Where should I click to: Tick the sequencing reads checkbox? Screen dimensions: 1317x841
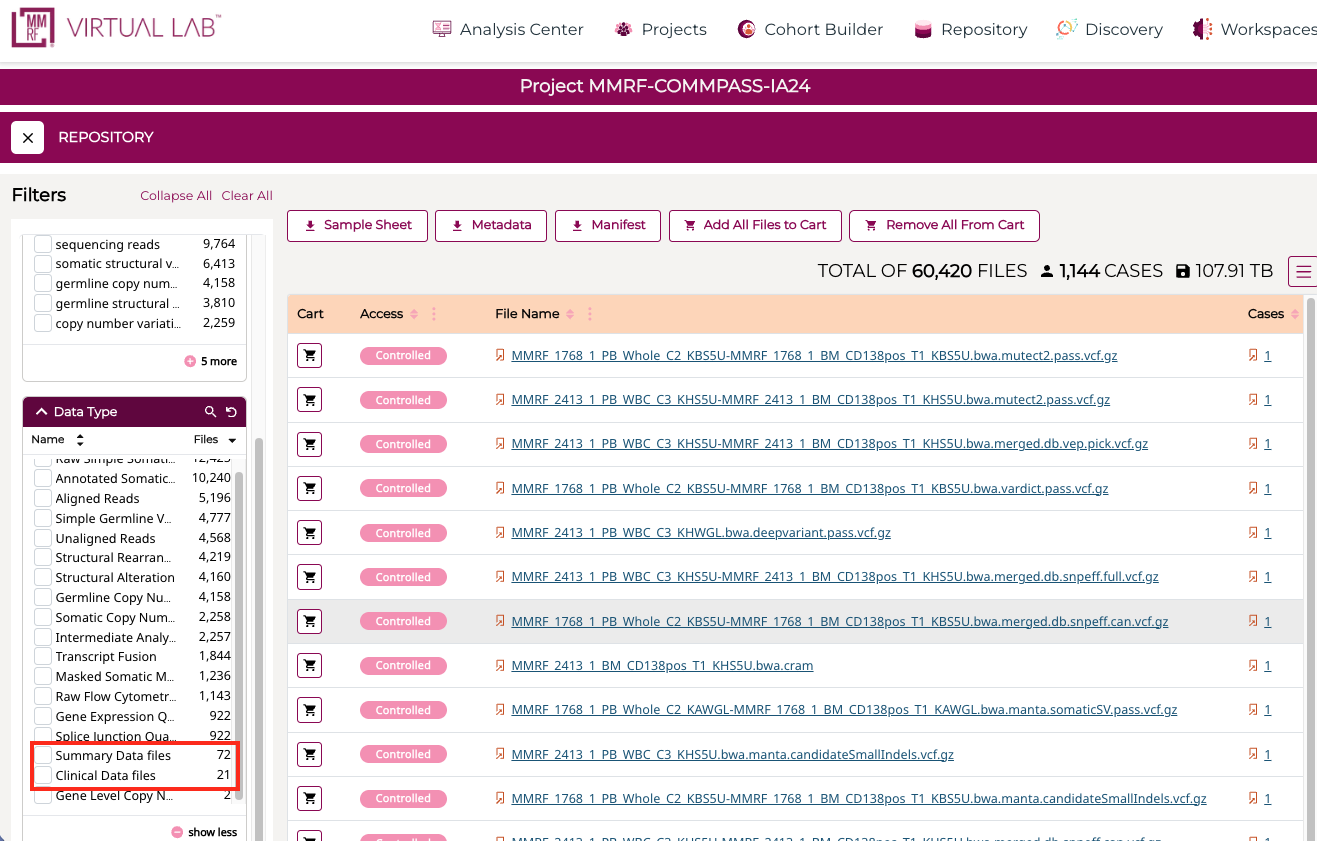(x=43, y=244)
